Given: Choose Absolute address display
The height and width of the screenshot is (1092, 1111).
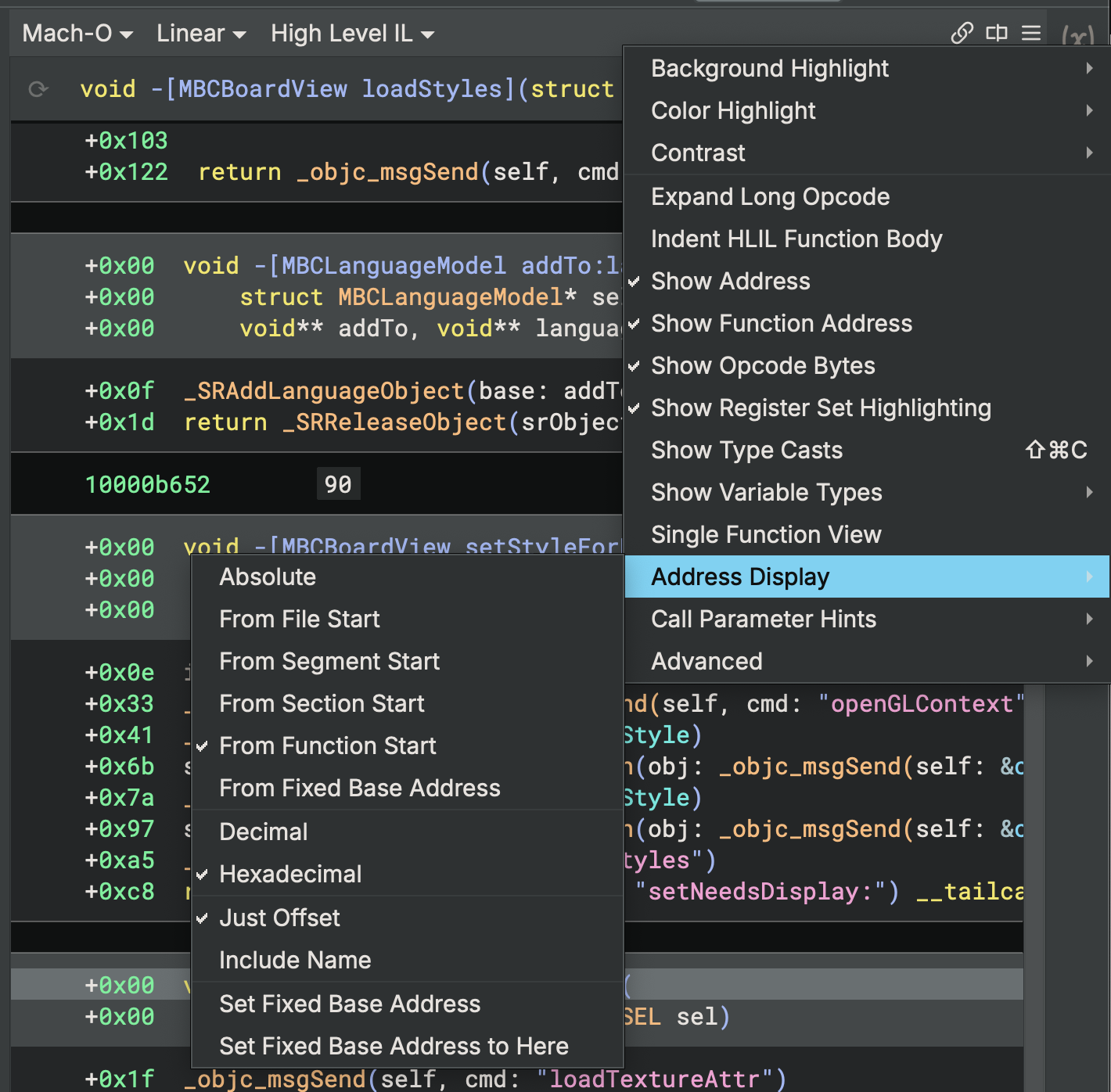Looking at the screenshot, I should click(408, 577).
